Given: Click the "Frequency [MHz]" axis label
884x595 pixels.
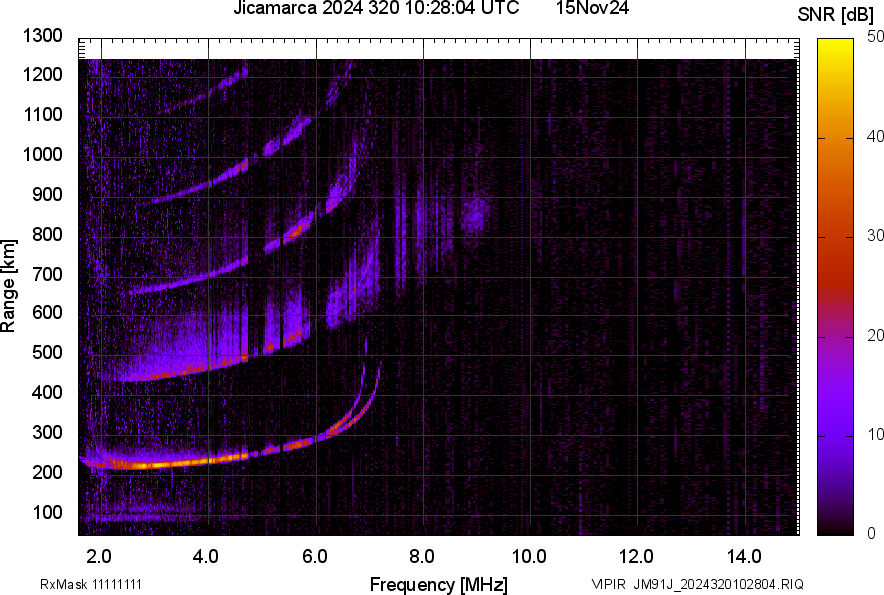Looking at the screenshot, I should 442,582.
